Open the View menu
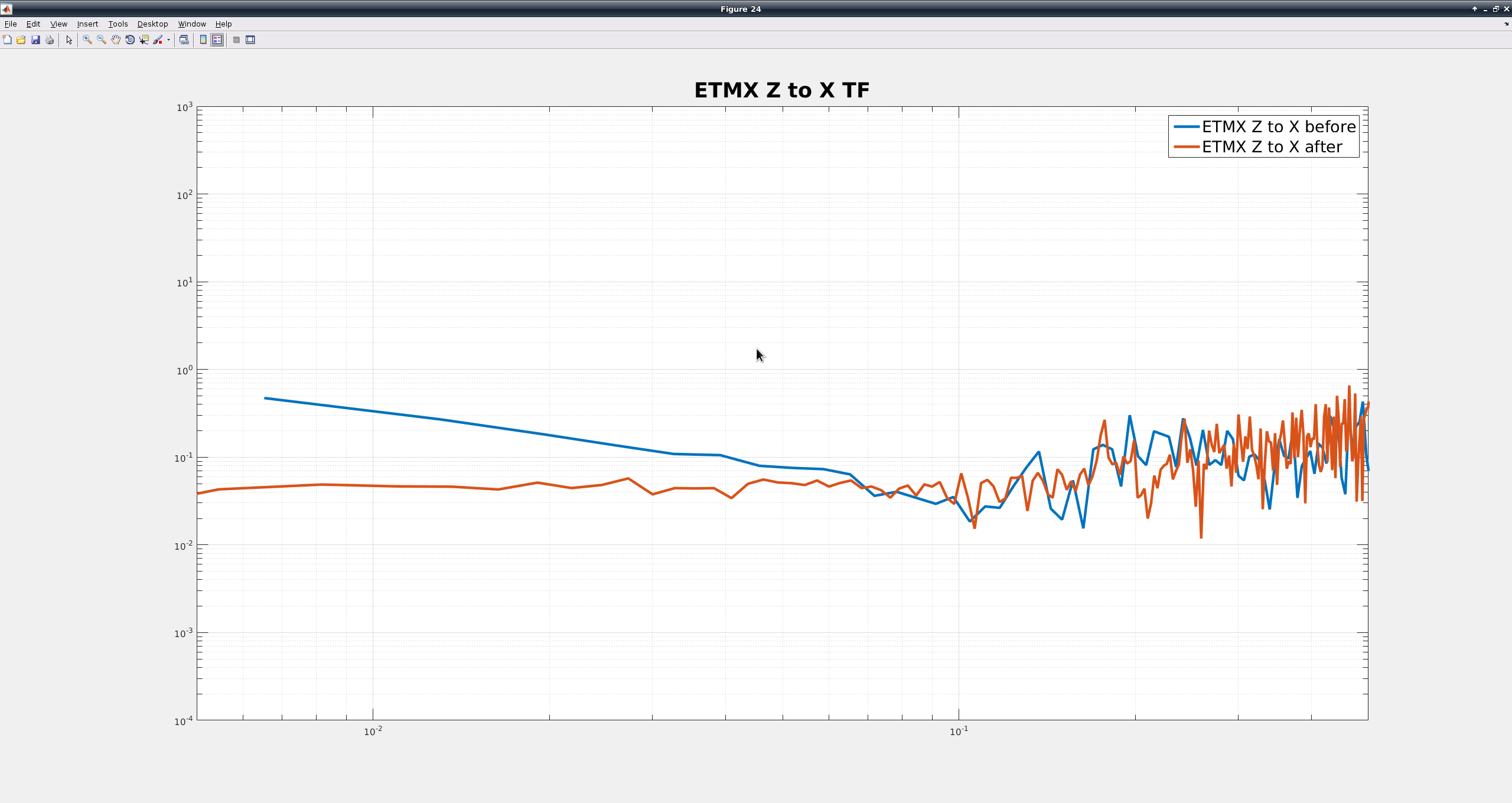Screen dimensions: 1512x803 coord(58,24)
